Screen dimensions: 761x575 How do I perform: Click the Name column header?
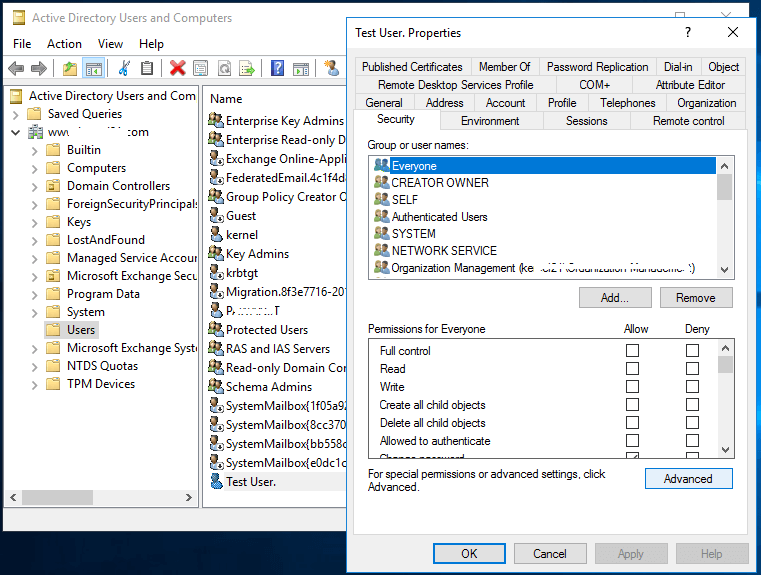pos(226,99)
